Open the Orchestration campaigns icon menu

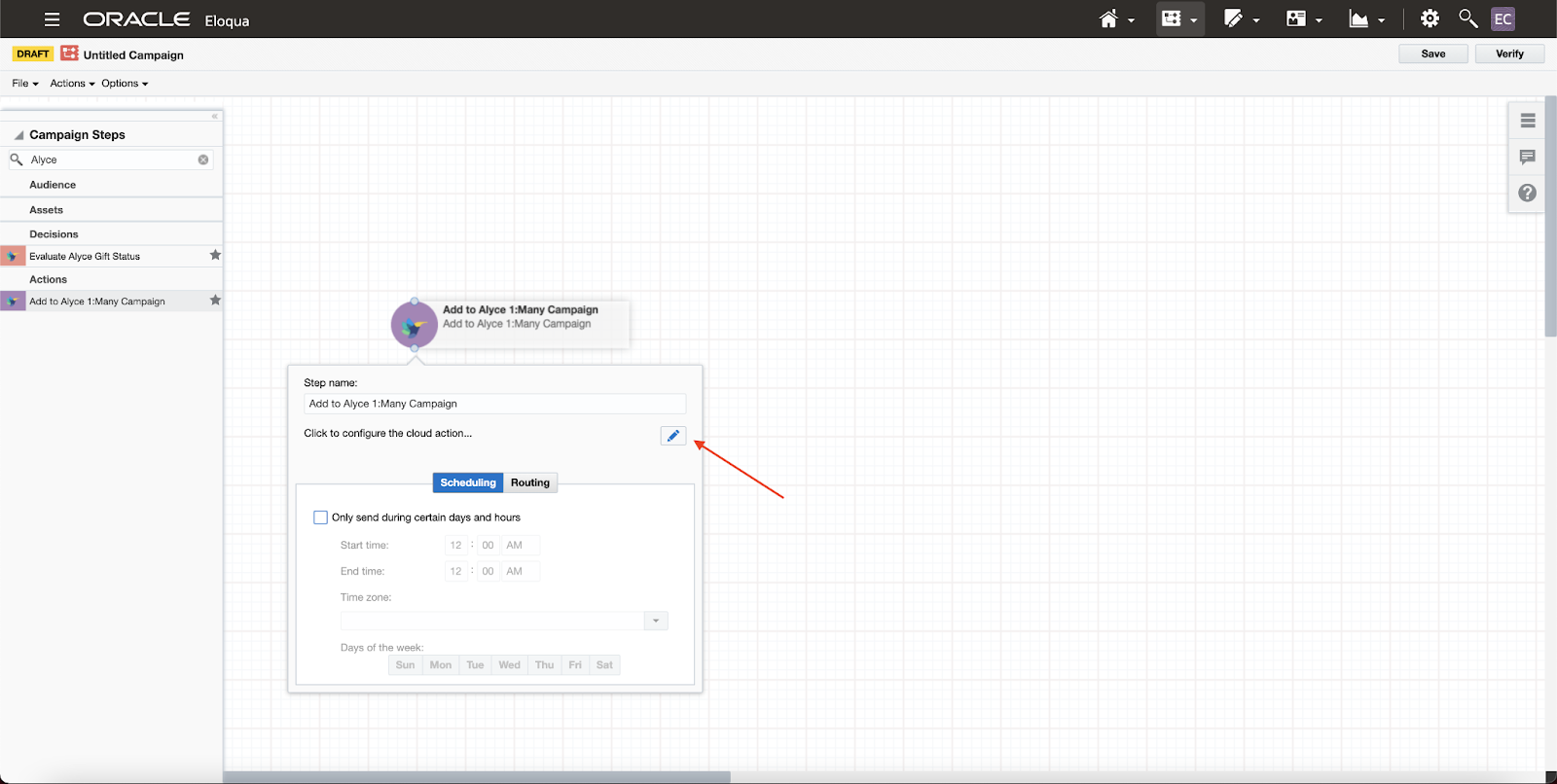[x=1172, y=18]
